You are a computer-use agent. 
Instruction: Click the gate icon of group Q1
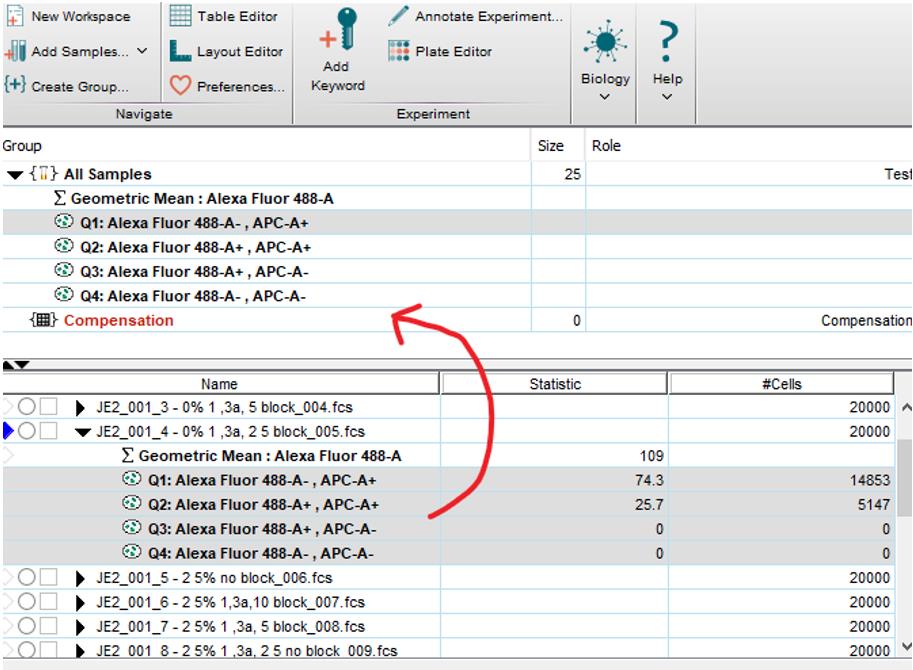63,222
